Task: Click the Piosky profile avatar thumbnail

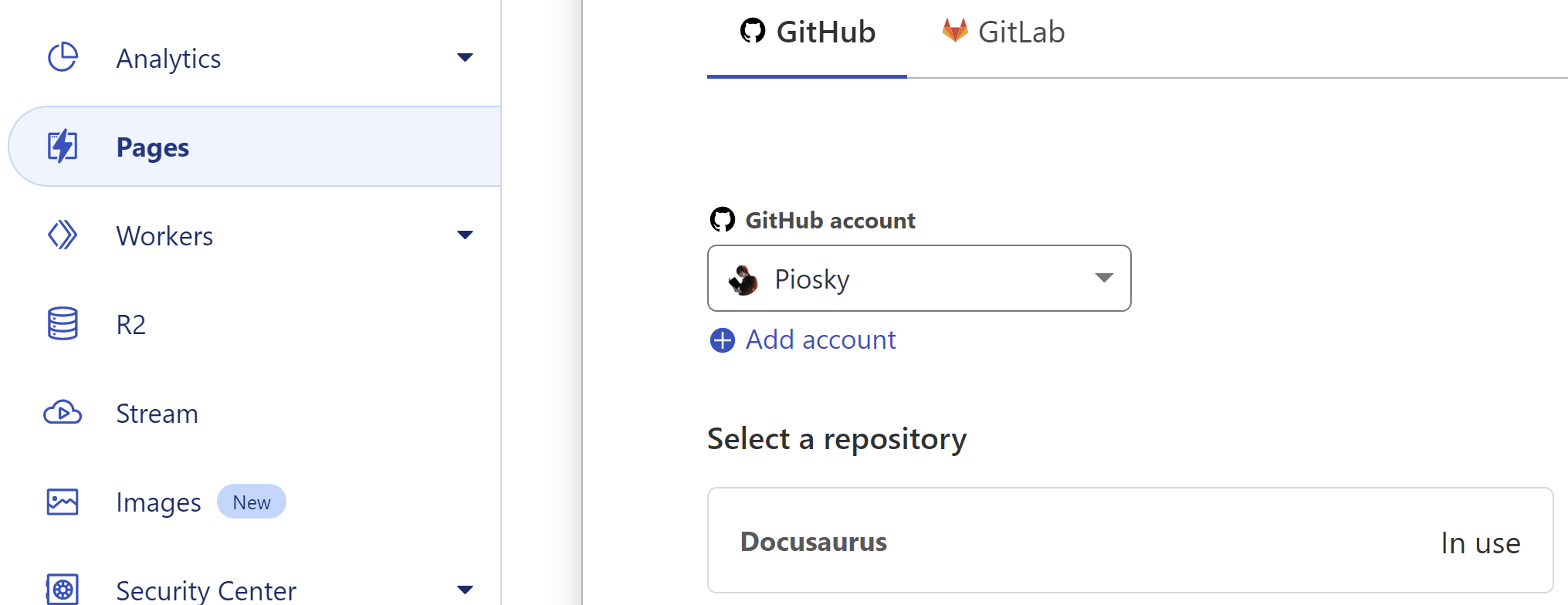Action: (x=744, y=279)
